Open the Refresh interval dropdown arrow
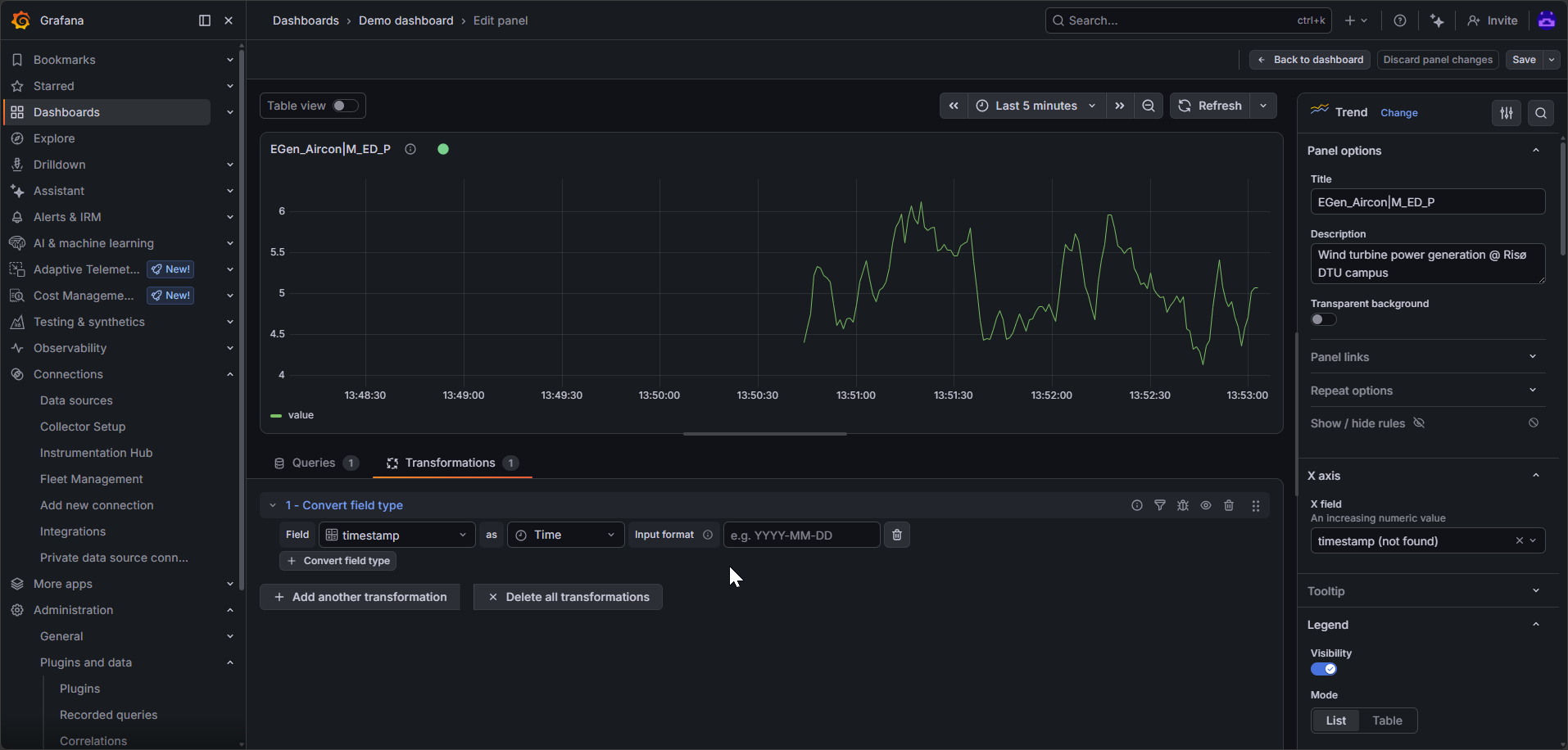Viewport: 1568px width, 750px height. 1263,106
